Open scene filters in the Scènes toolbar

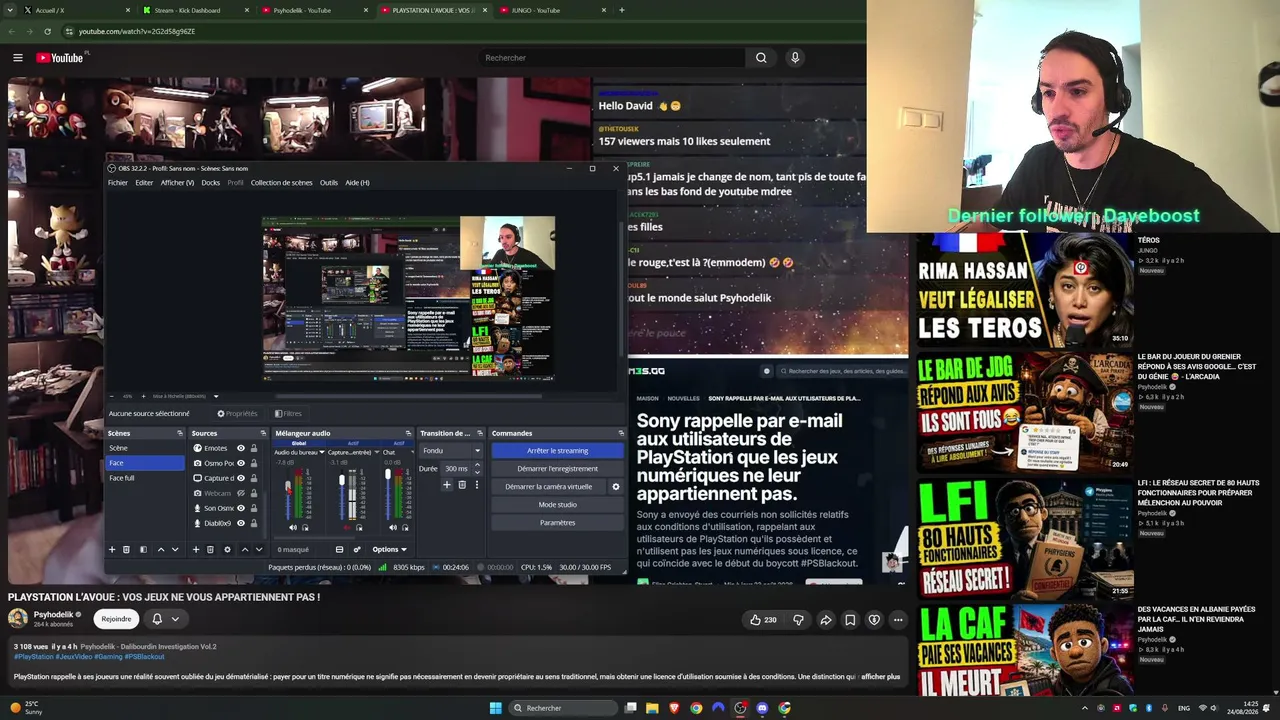click(143, 549)
